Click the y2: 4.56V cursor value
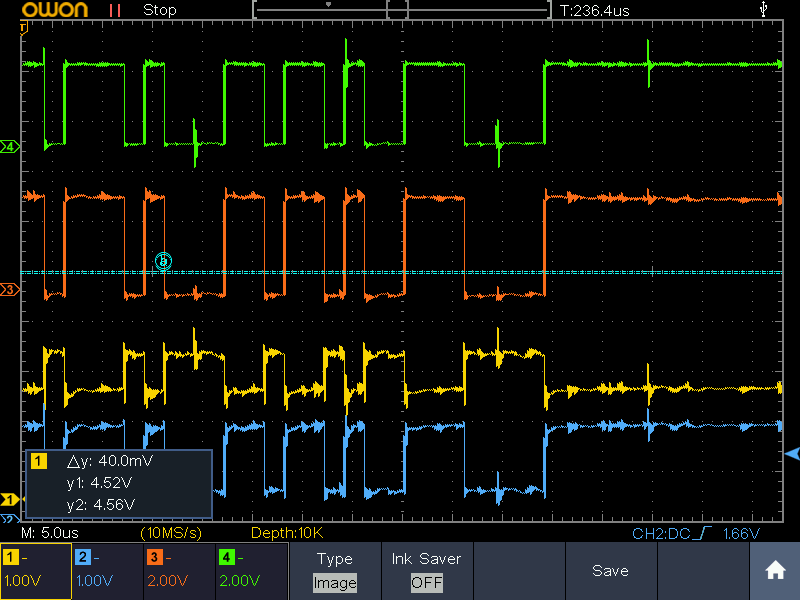 (101, 505)
